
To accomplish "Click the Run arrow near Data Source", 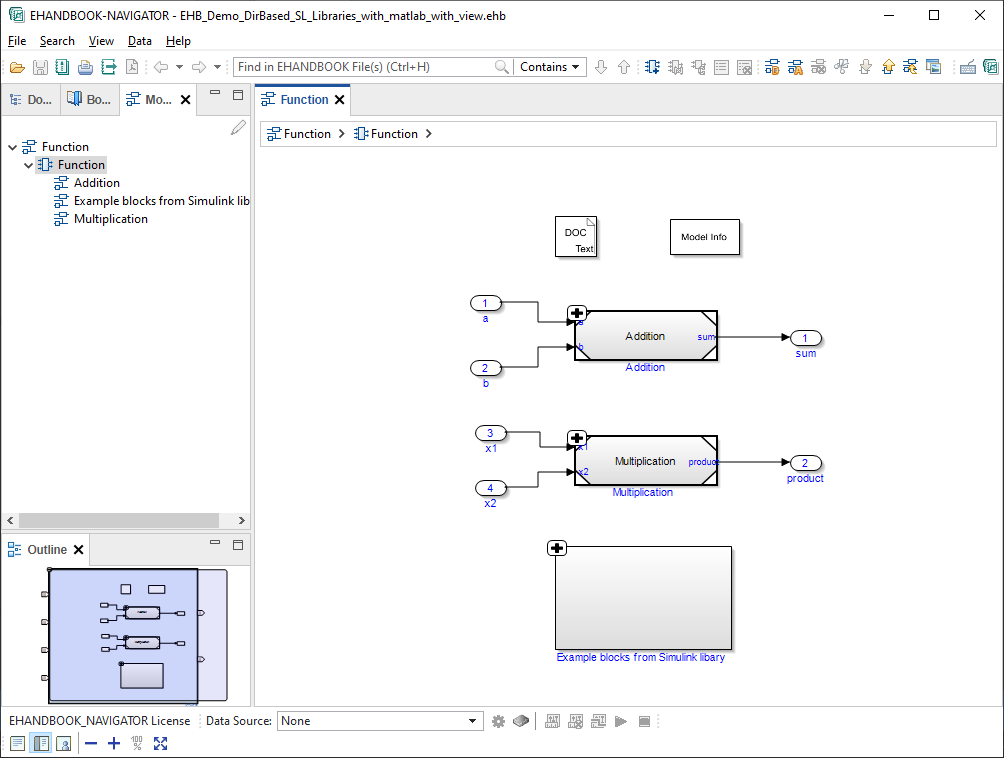I will [620, 721].
